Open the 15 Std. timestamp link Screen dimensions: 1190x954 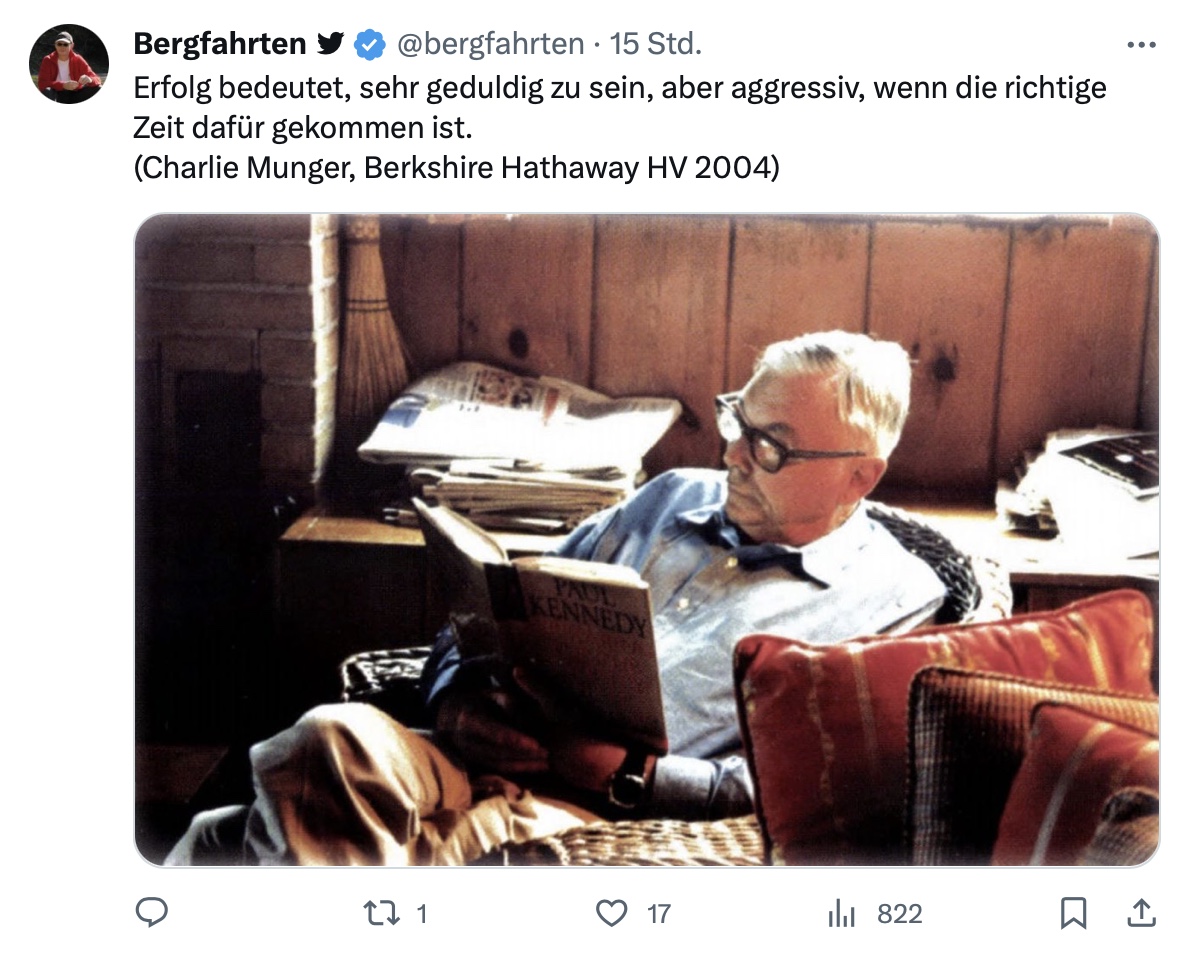point(656,44)
